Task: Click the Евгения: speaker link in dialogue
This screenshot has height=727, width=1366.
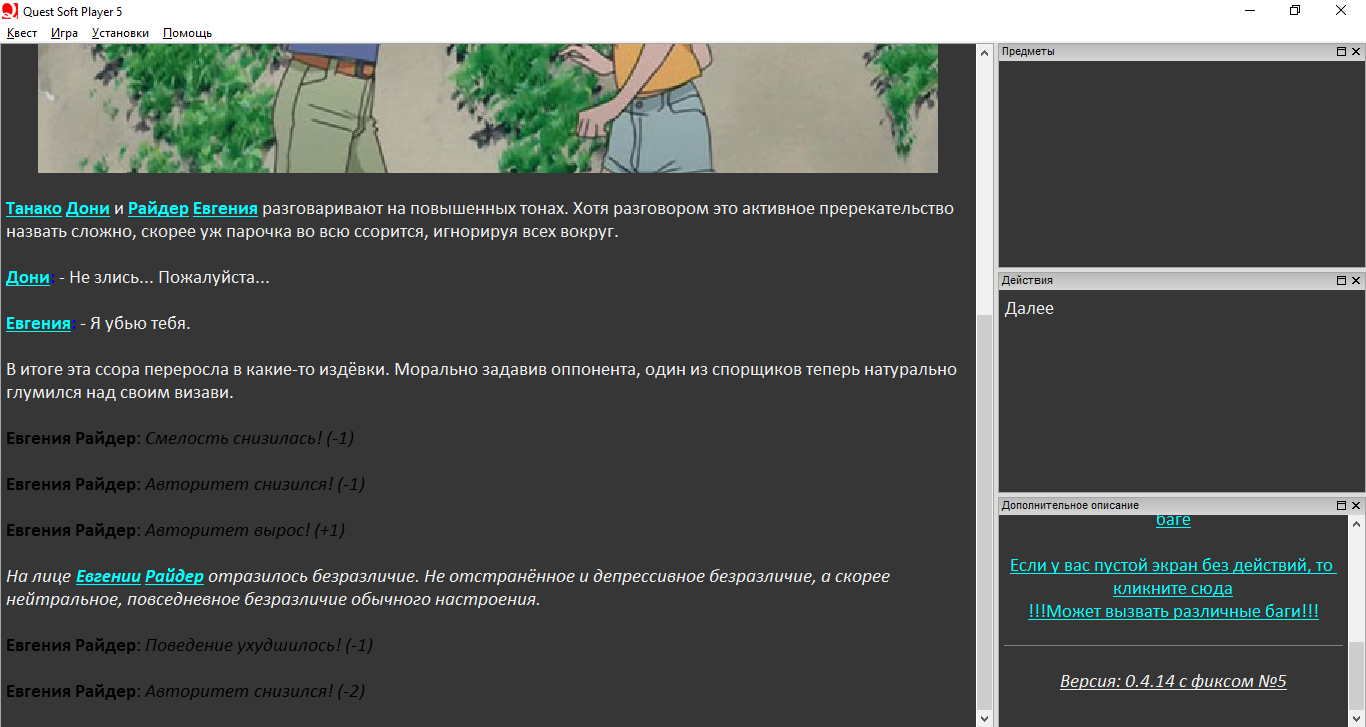Action: (x=38, y=324)
